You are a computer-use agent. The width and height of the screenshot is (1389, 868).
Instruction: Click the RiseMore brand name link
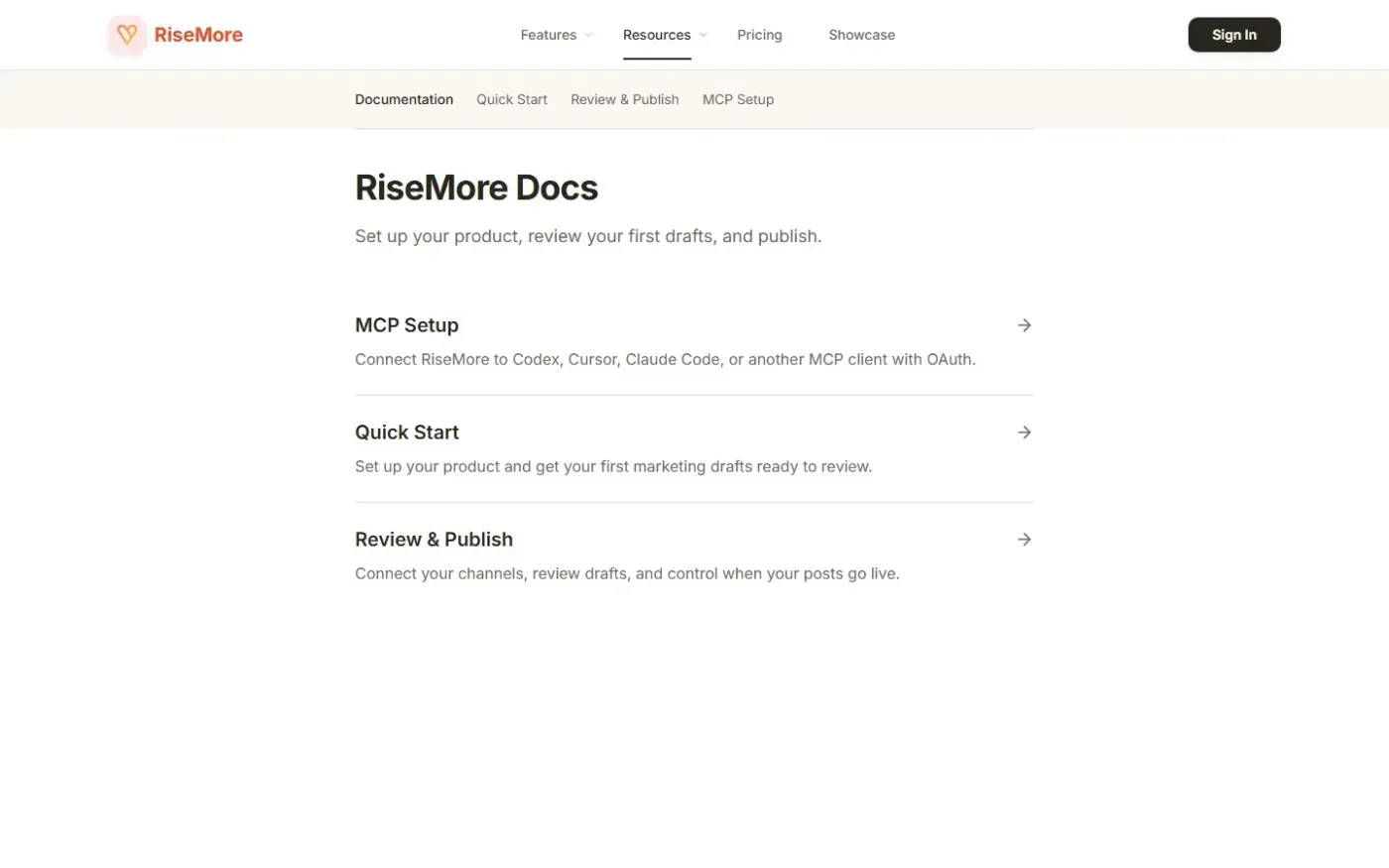(x=198, y=35)
